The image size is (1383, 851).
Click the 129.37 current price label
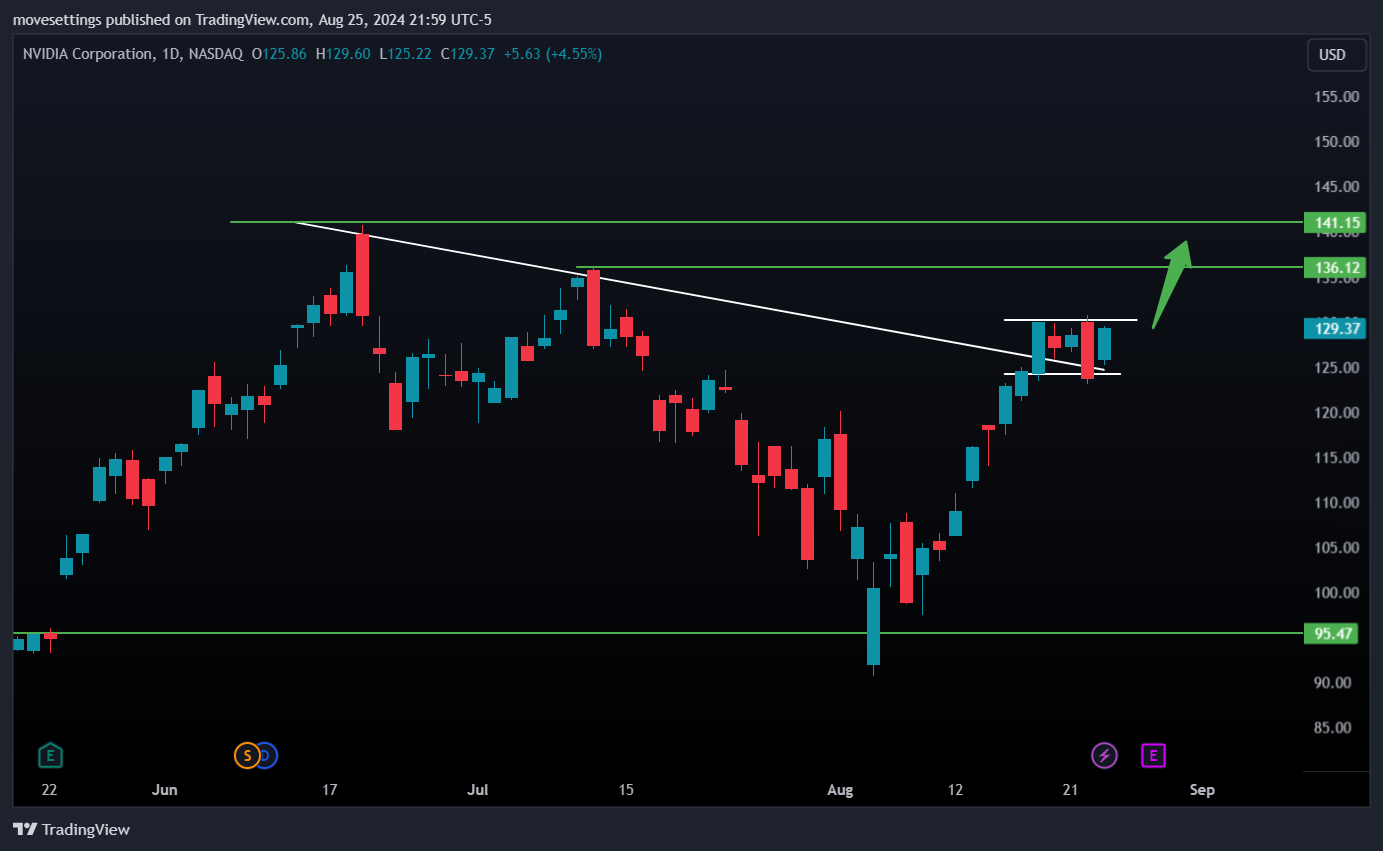(x=1335, y=328)
